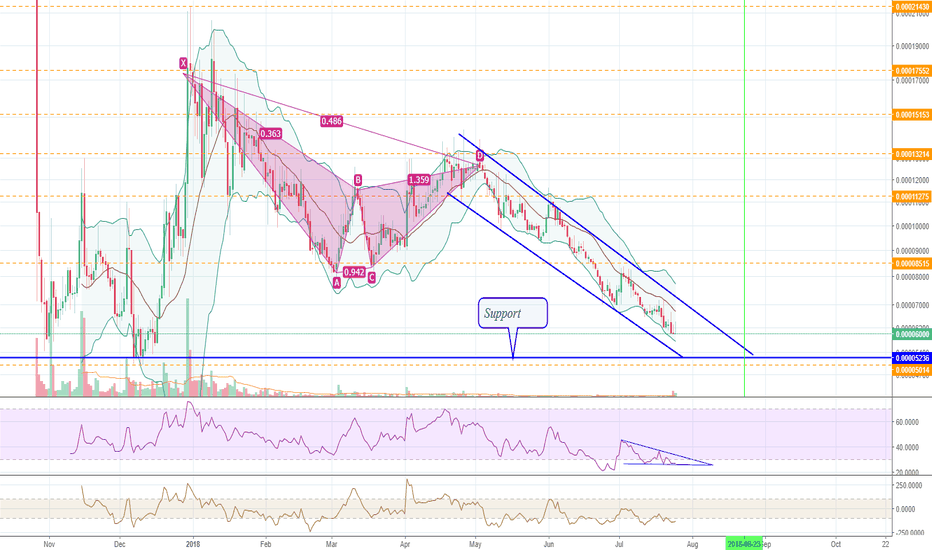
Task: Click the 0.00019000 price axis tick
Action: coord(912,46)
